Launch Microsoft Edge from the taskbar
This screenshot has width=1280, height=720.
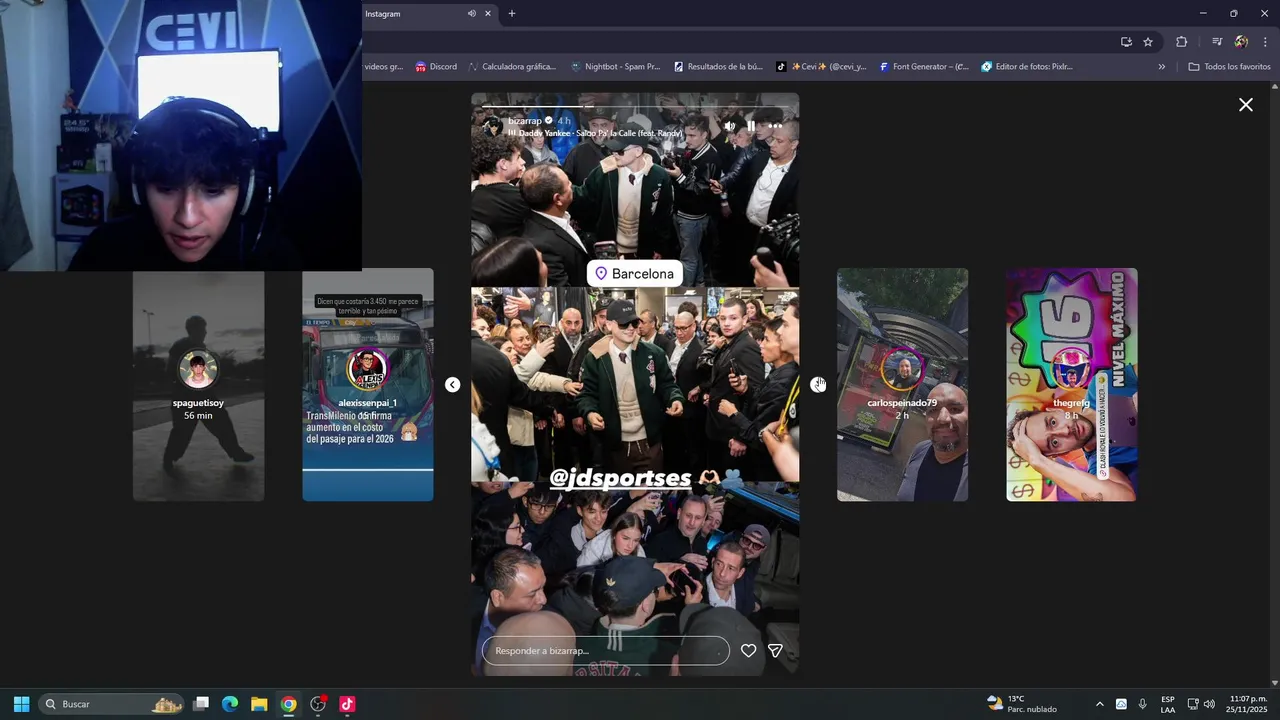[229, 704]
